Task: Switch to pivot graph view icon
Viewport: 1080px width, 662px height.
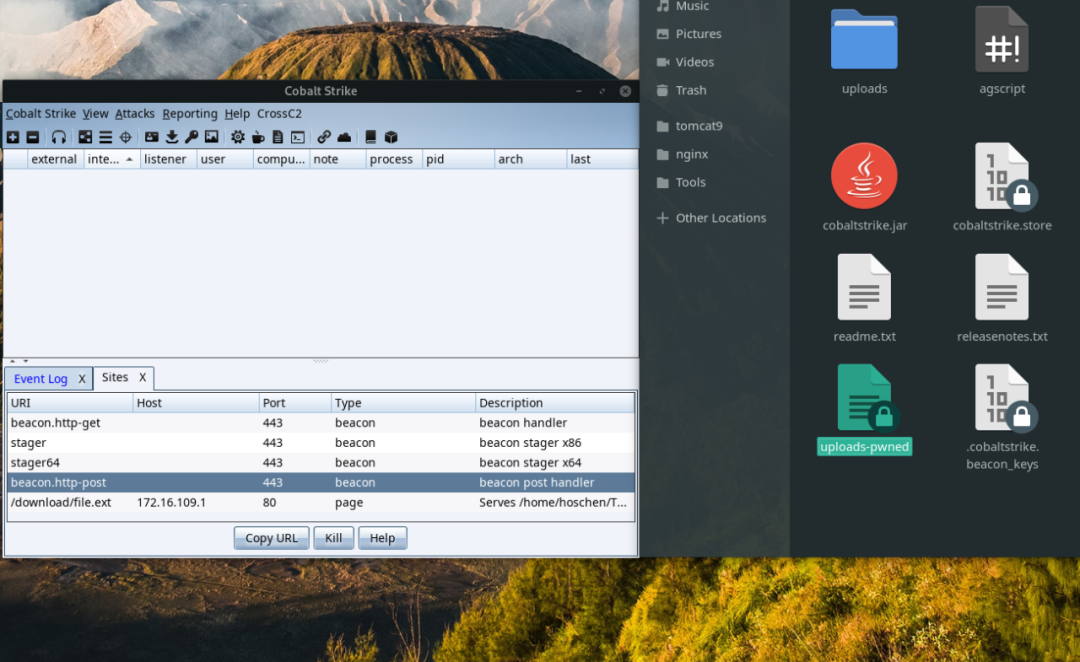Action: (x=85, y=137)
